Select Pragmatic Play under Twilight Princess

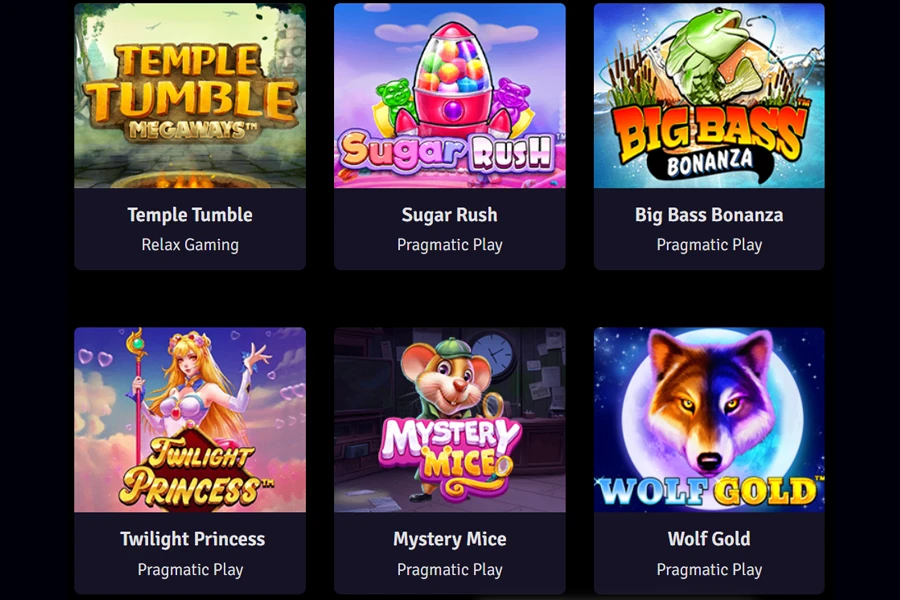pos(190,570)
